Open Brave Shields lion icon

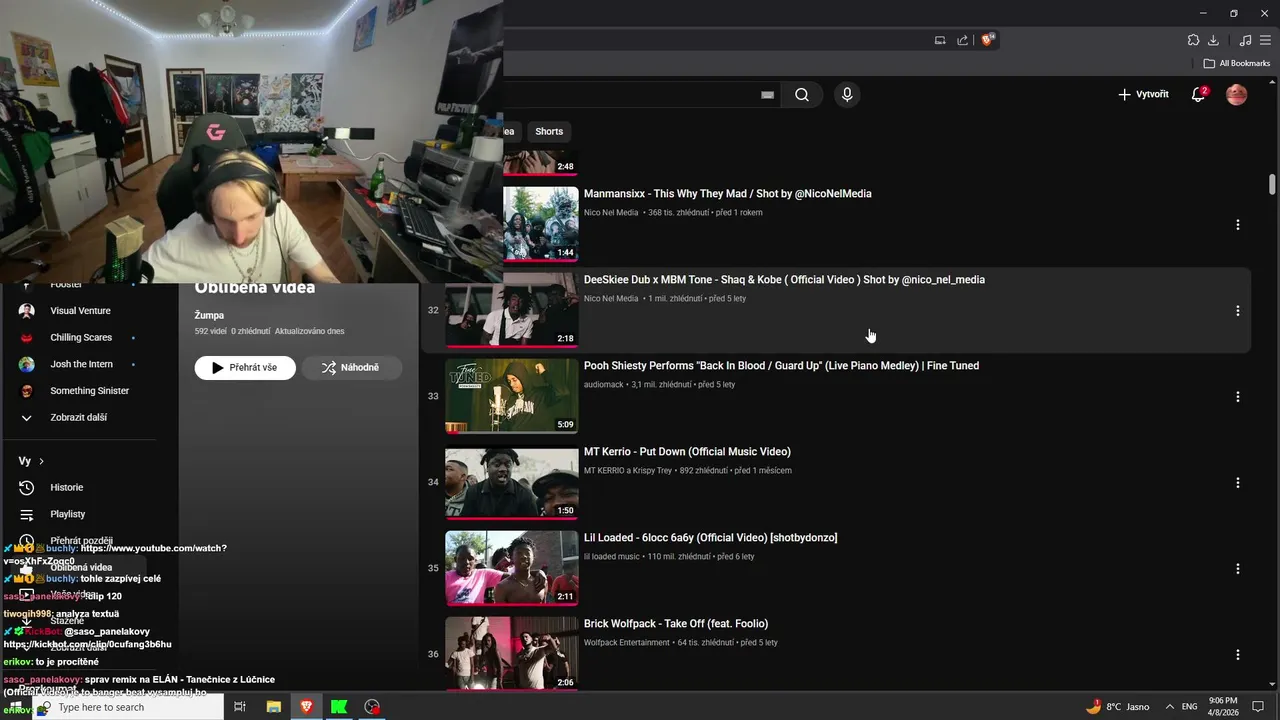(988, 40)
